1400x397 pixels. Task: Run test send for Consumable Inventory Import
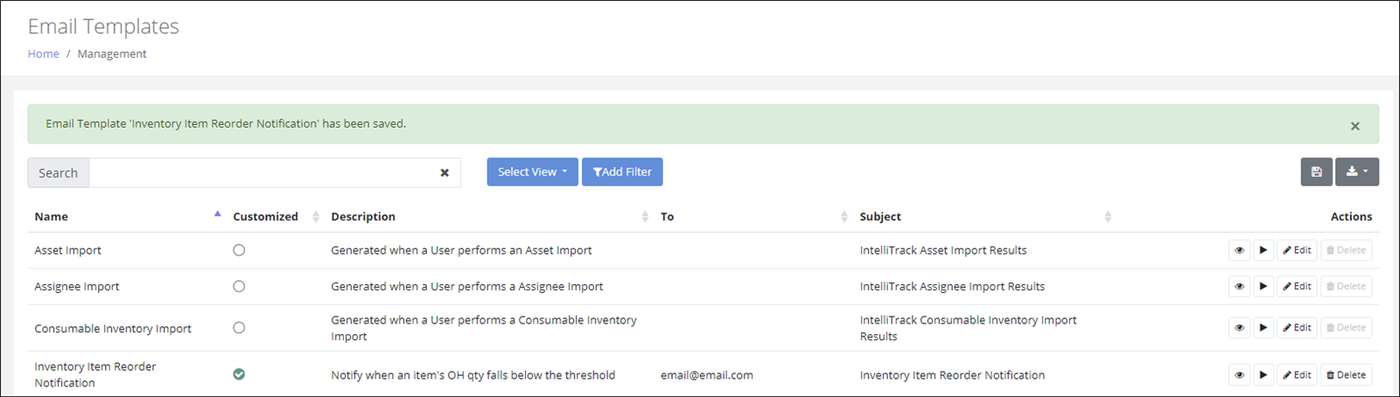1263,328
